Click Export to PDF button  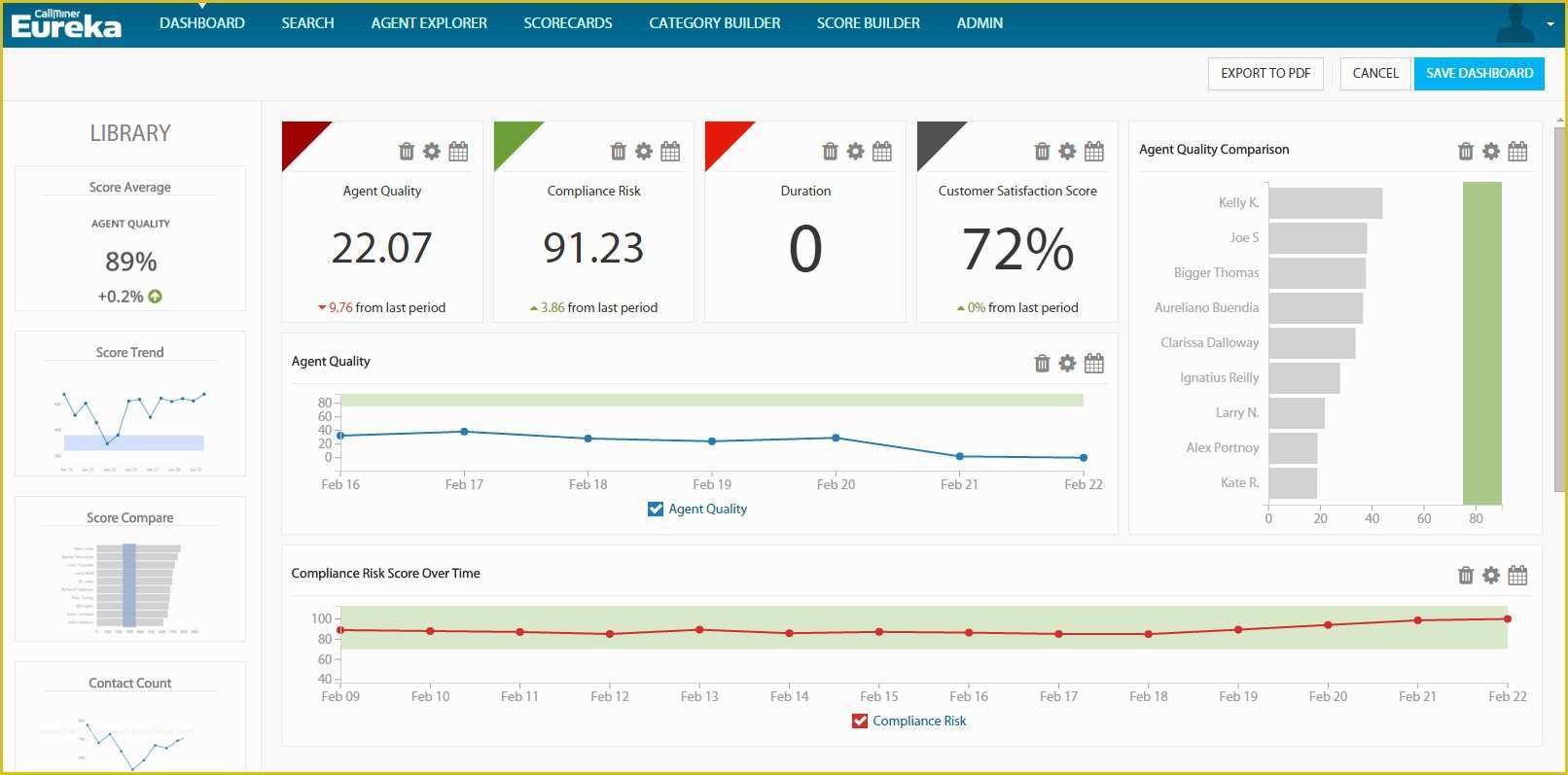point(1265,73)
